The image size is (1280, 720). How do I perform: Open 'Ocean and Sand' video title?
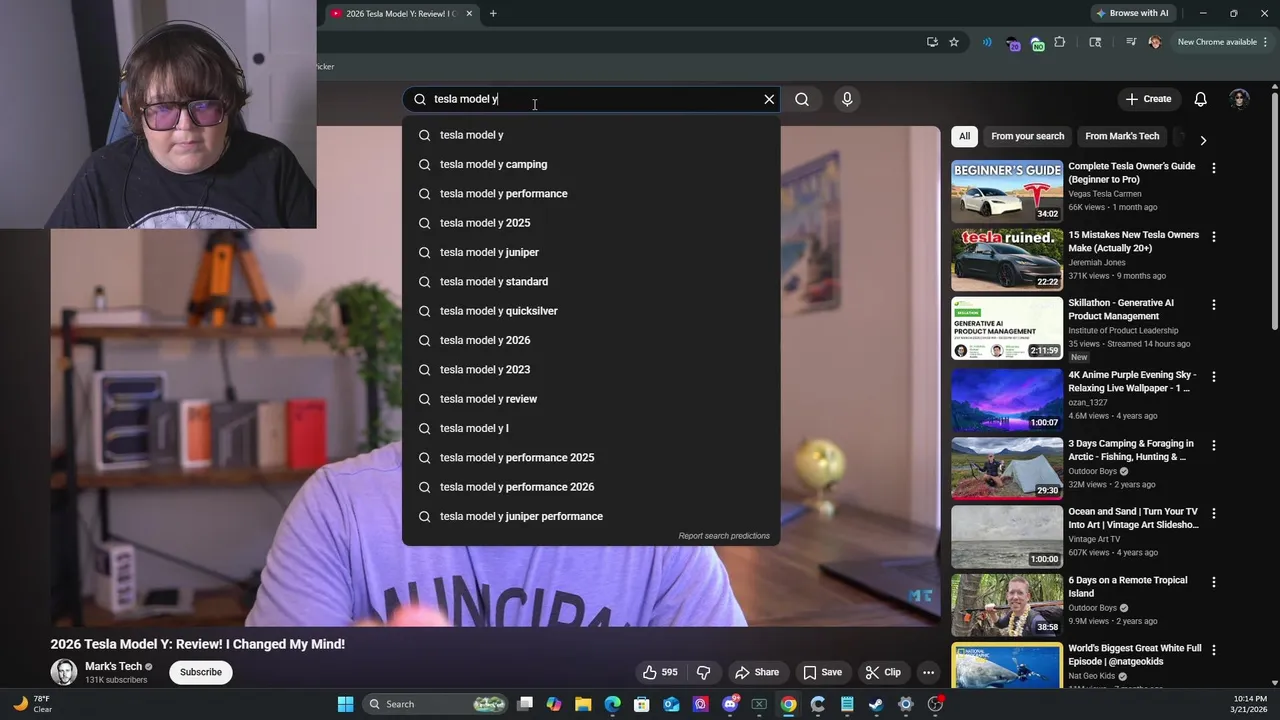pyautogui.click(x=1133, y=518)
